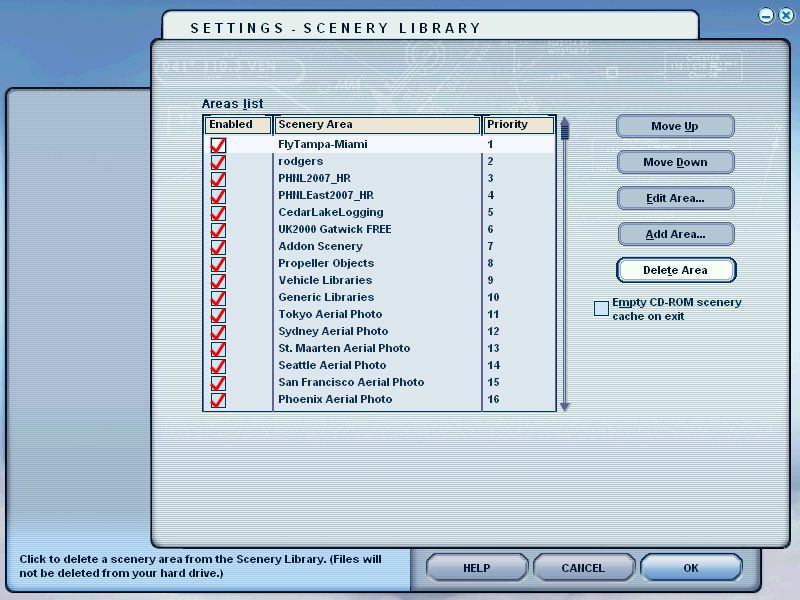Screen dimensions: 800x600
Task: Toggle Empty CD-ROM scenery cache on exit
Action: tap(602, 308)
